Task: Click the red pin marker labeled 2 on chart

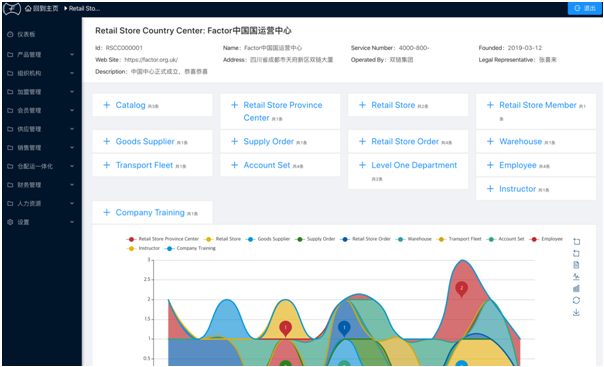Action: click(x=461, y=289)
